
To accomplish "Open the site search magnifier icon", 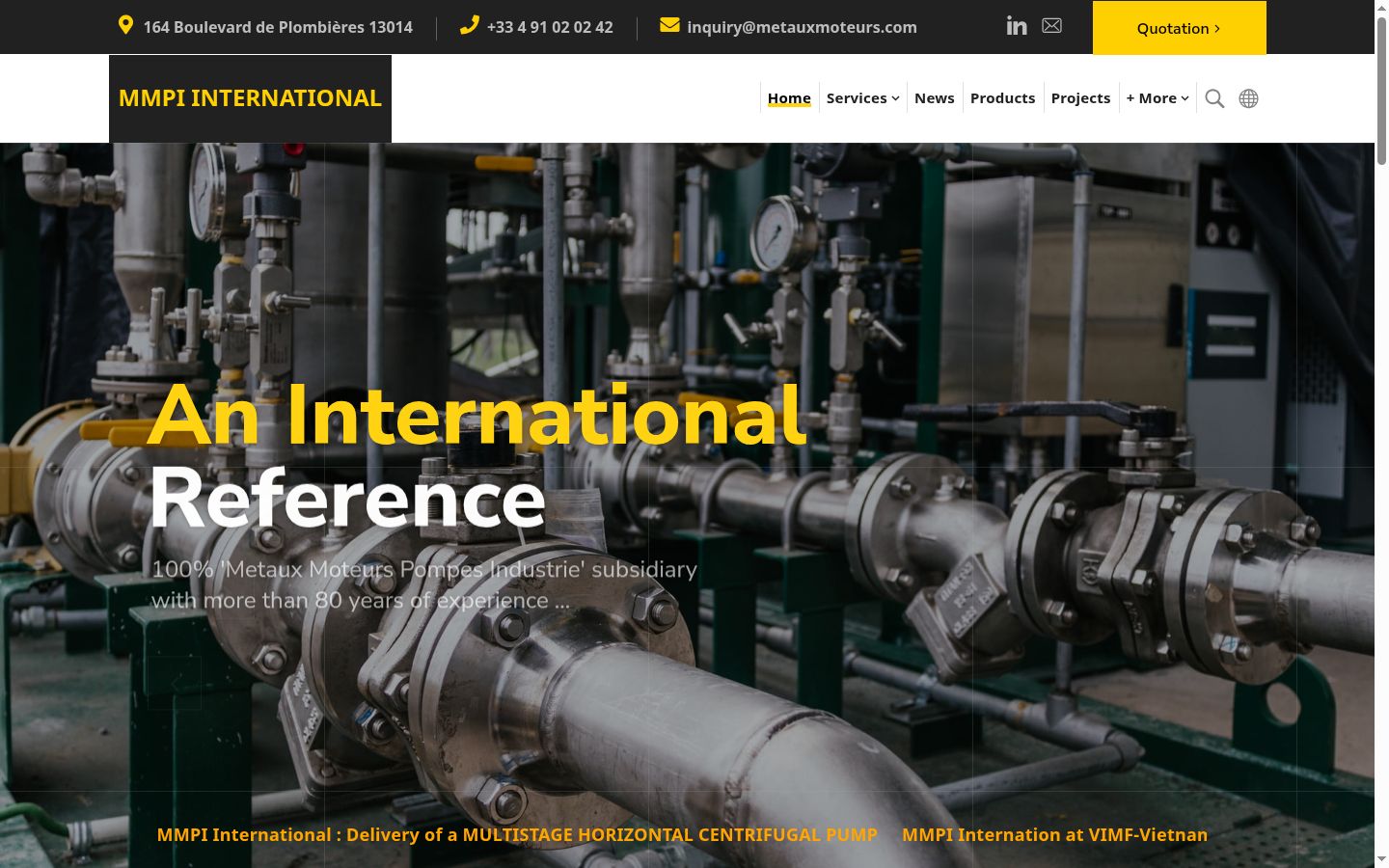I will click(1214, 98).
